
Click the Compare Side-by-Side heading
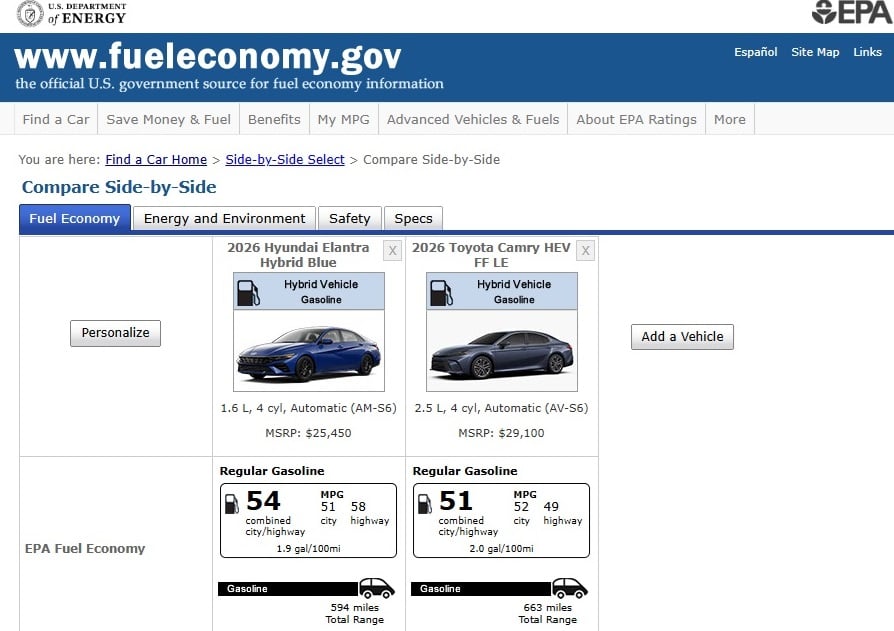[119, 187]
